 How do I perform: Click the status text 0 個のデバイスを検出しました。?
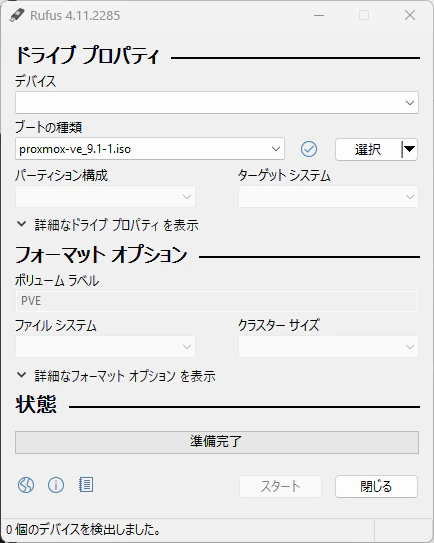click(83, 529)
